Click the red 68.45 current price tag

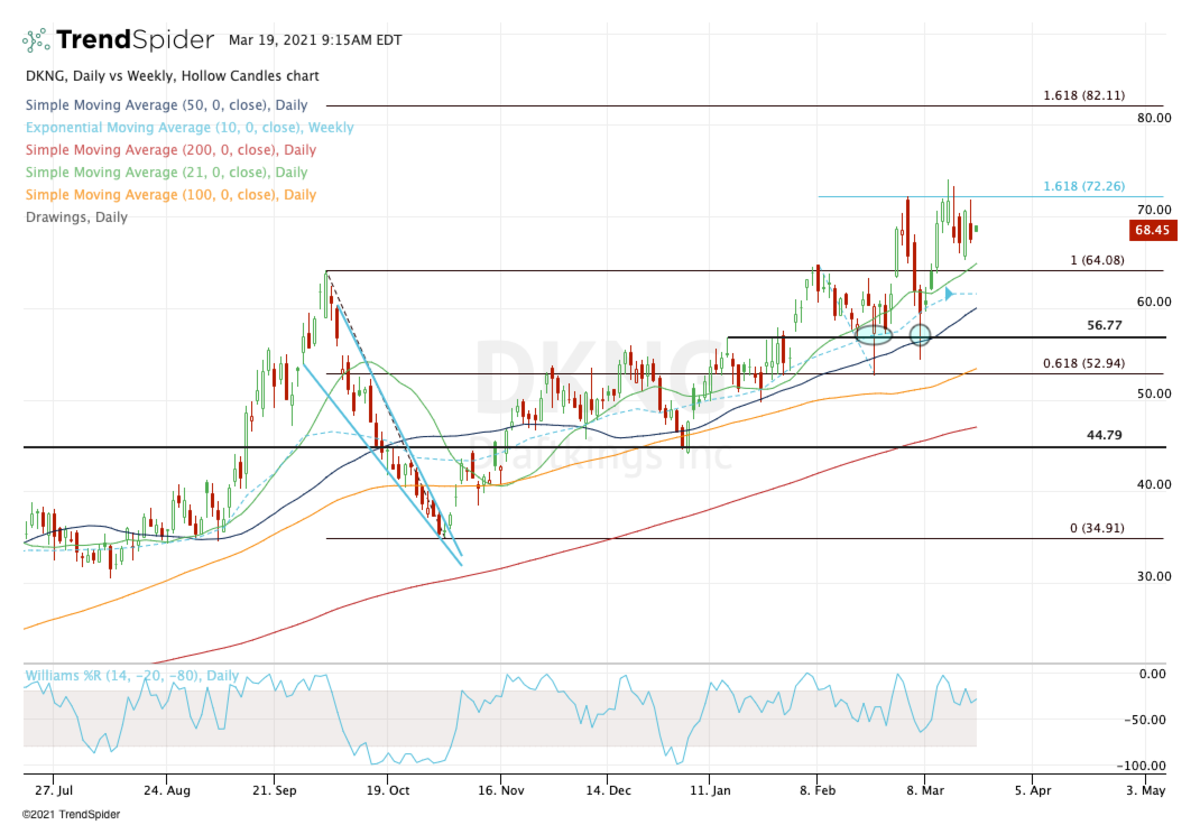pyautogui.click(x=1153, y=231)
